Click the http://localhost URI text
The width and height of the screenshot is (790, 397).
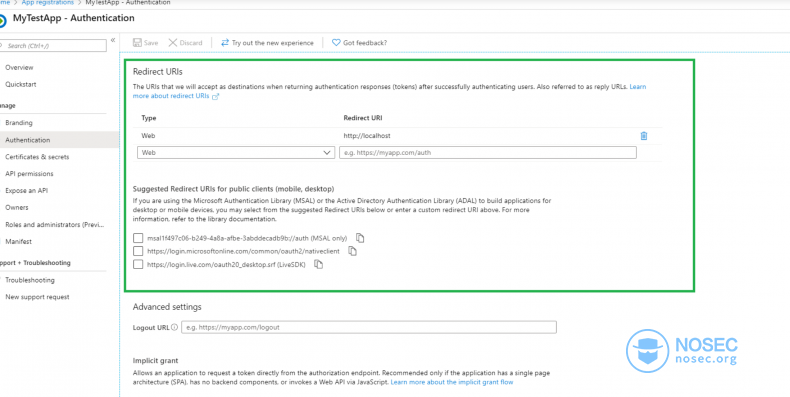[x=367, y=136]
